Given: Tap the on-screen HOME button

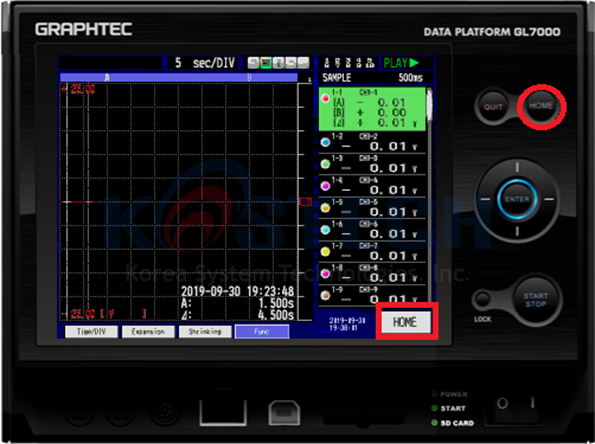Looking at the screenshot, I should pyautogui.click(x=406, y=322).
